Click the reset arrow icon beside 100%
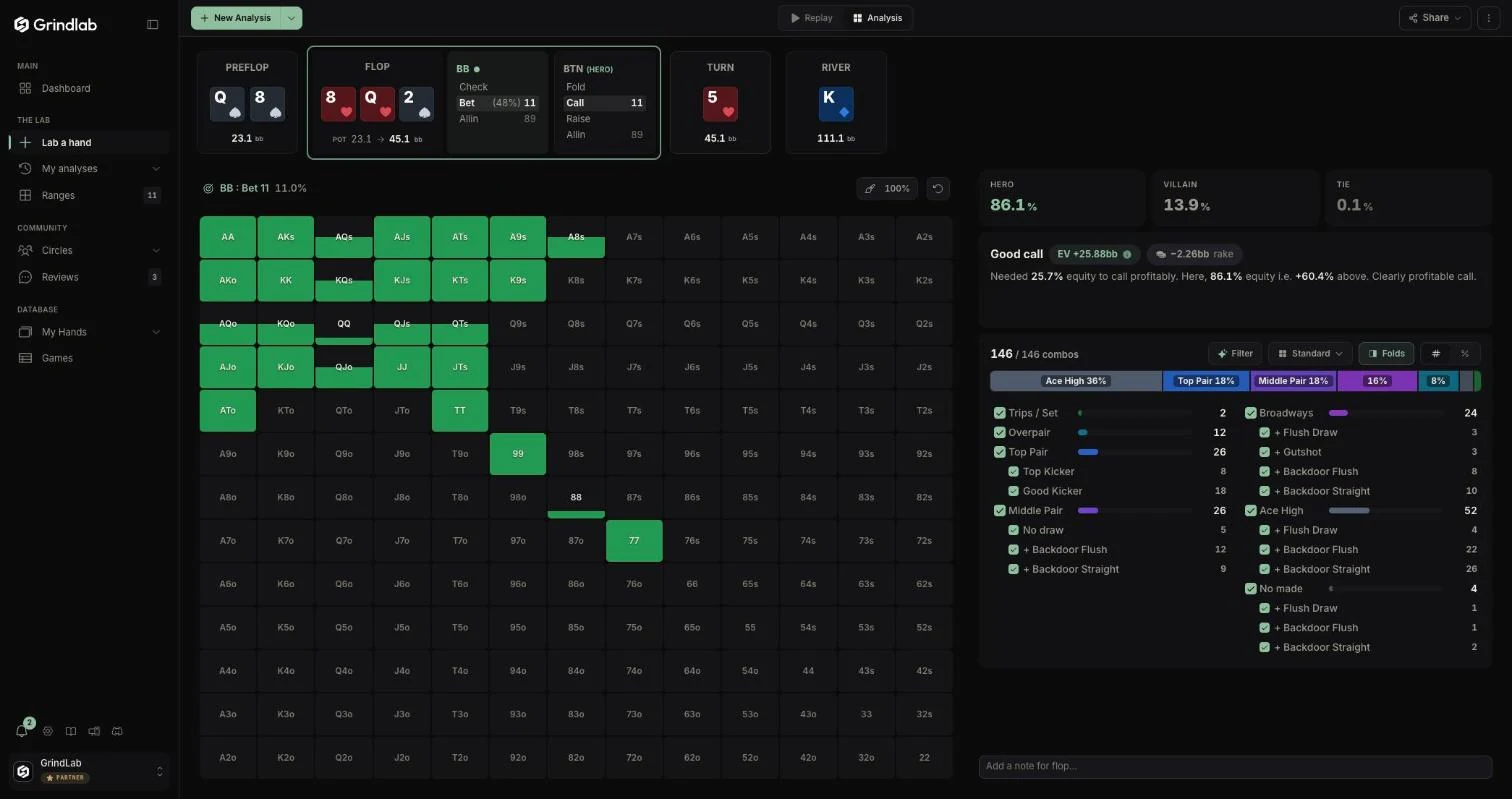This screenshot has width=1512, height=799. click(937, 188)
